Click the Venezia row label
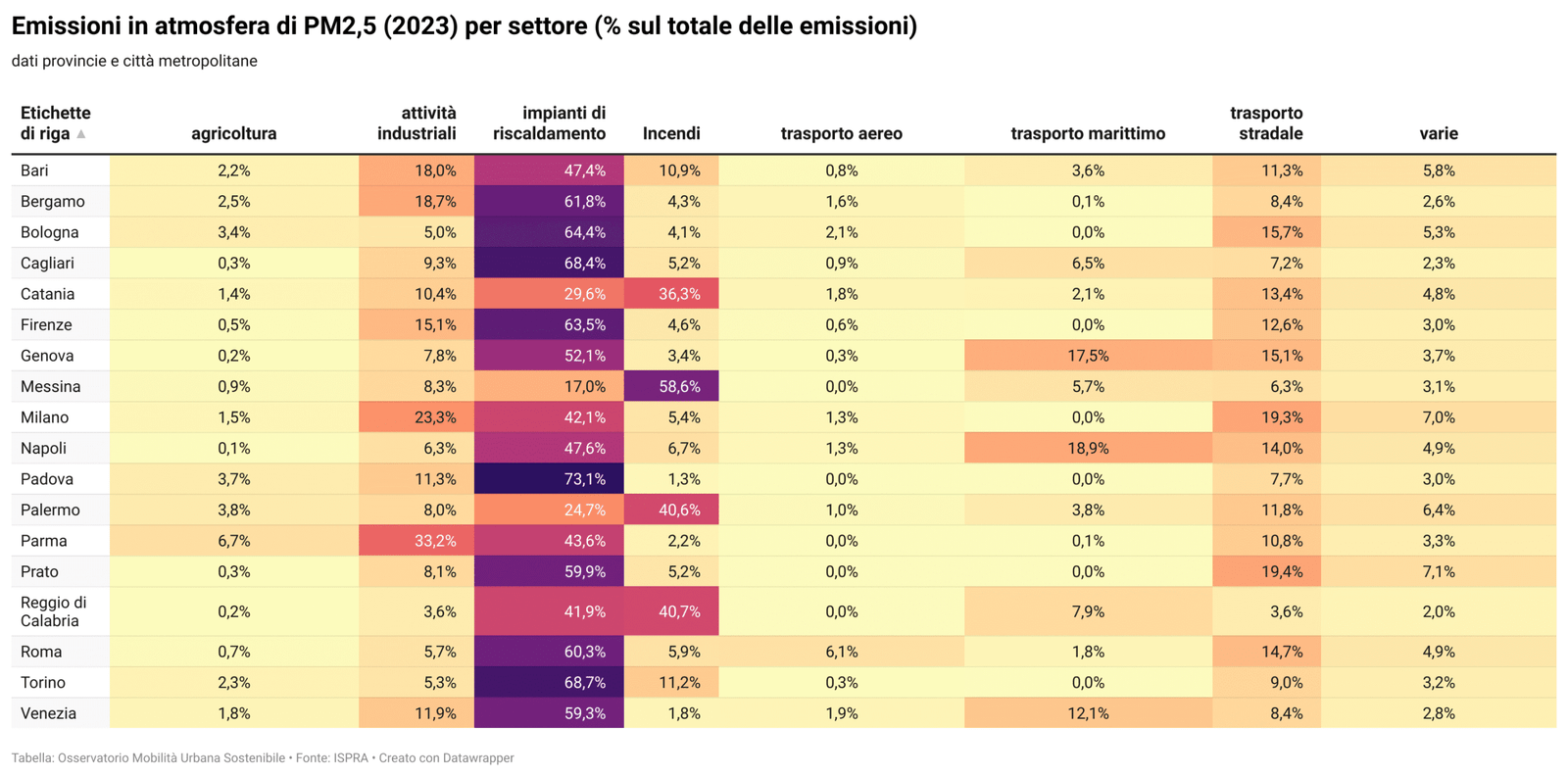The height and width of the screenshot is (777, 1568). coord(48,713)
